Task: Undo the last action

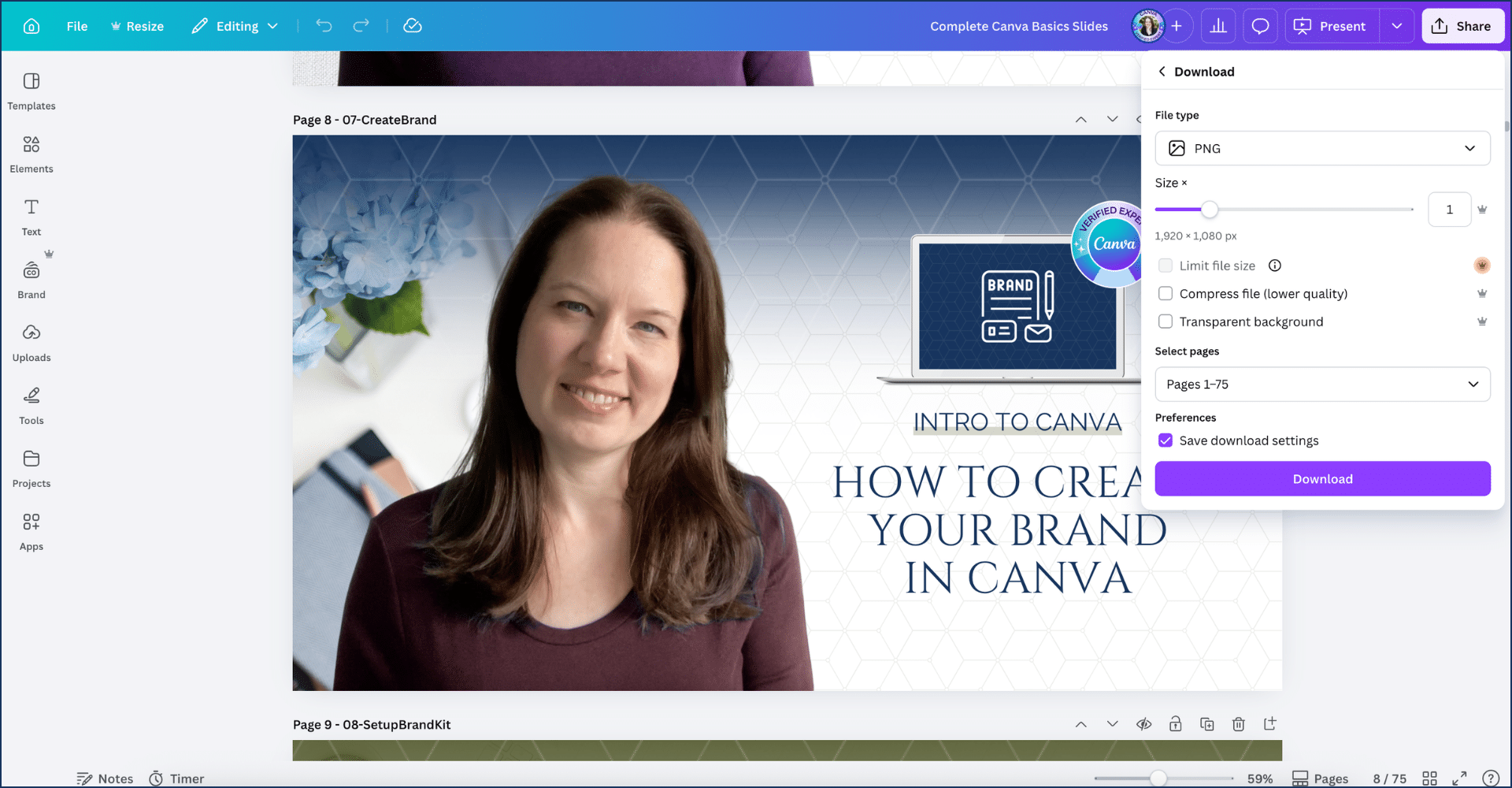Action: (x=324, y=26)
